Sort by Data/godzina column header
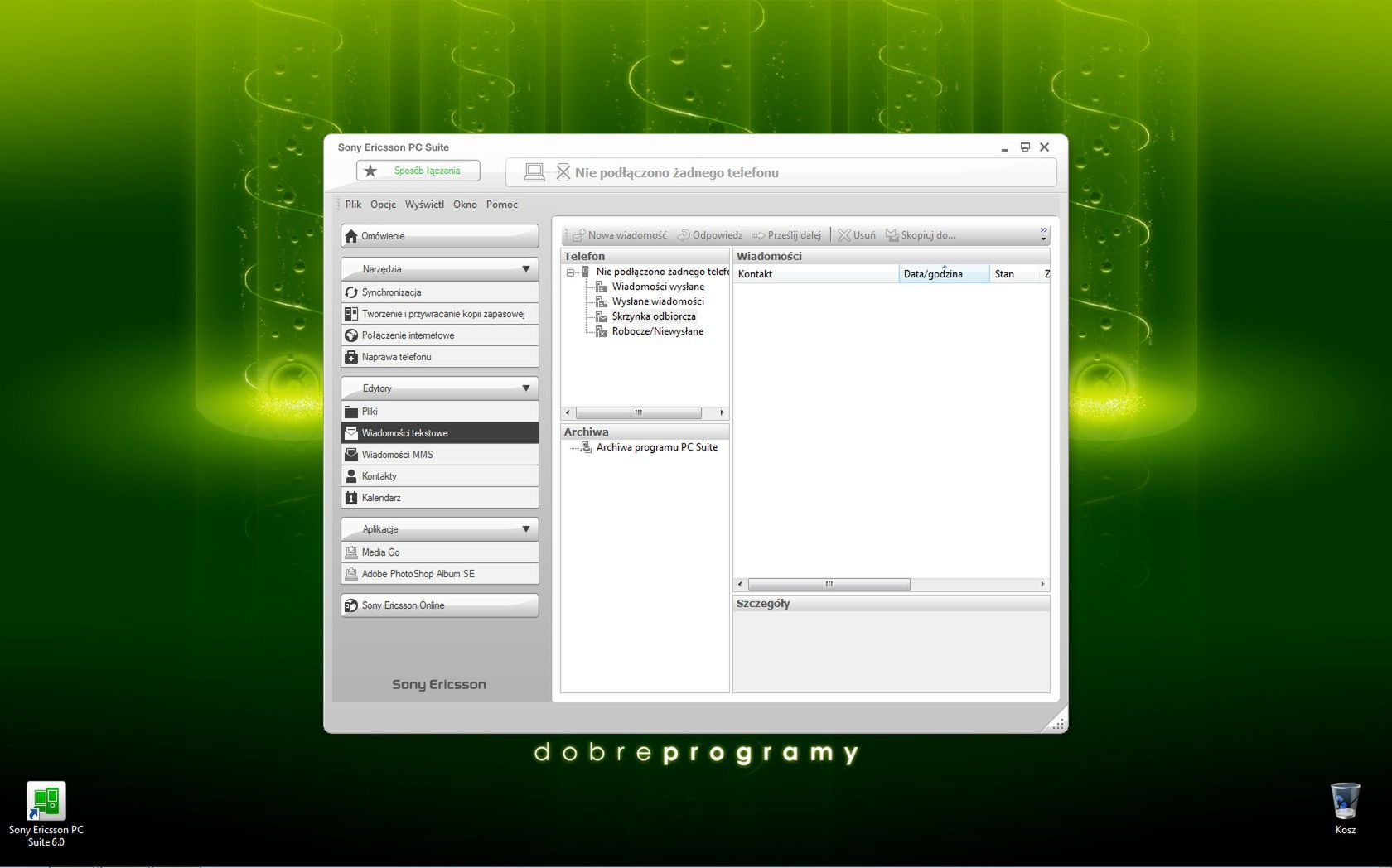Screen dimensions: 1392x868 [x=945, y=274]
